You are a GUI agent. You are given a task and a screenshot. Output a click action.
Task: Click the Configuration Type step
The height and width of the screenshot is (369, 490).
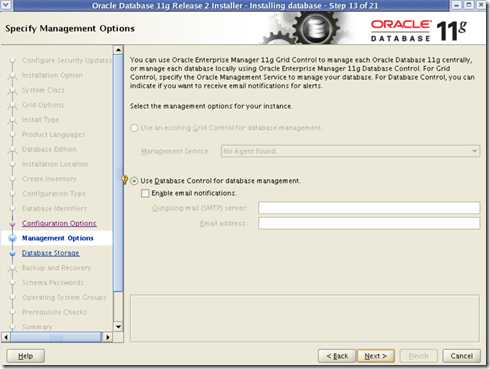pyautogui.click(x=54, y=193)
